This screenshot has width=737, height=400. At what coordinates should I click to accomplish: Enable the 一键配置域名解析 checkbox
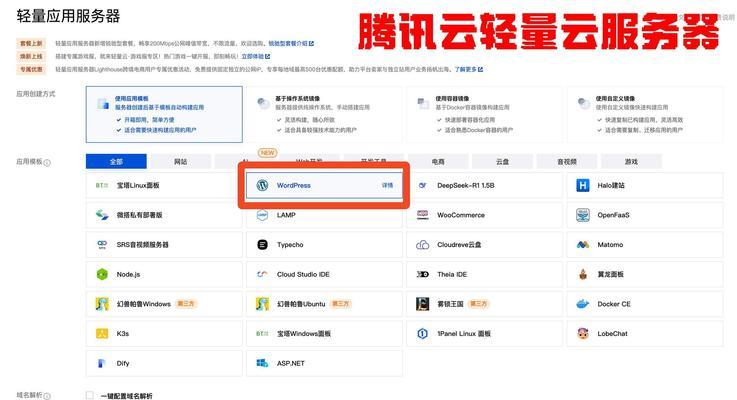pyautogui.click(x=90, y=396)
